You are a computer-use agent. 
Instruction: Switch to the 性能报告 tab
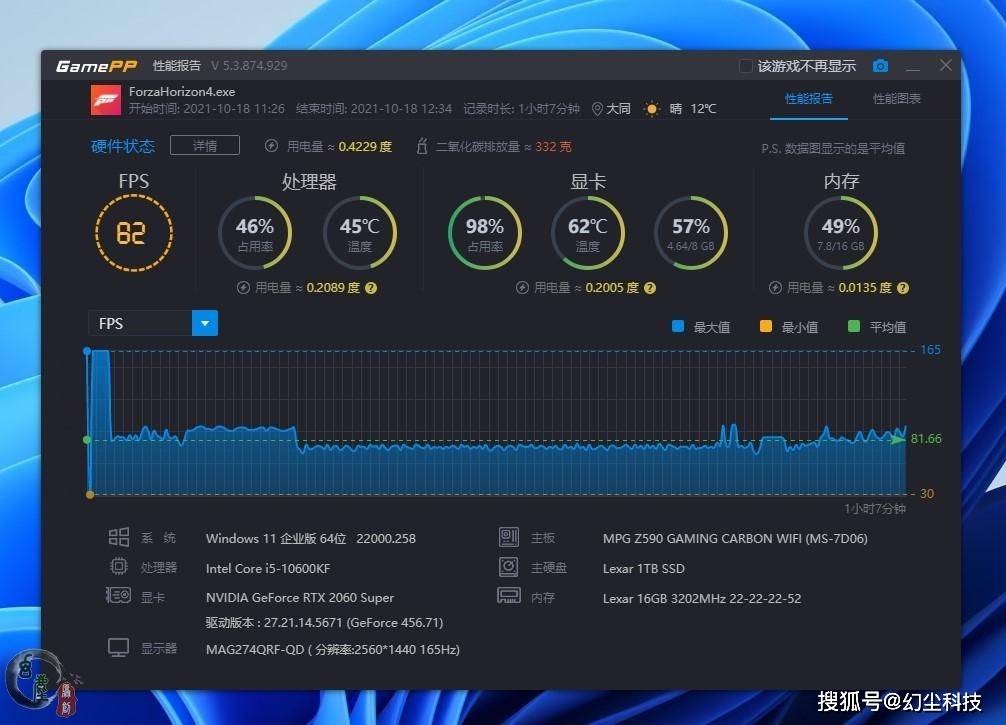(808, 99)
